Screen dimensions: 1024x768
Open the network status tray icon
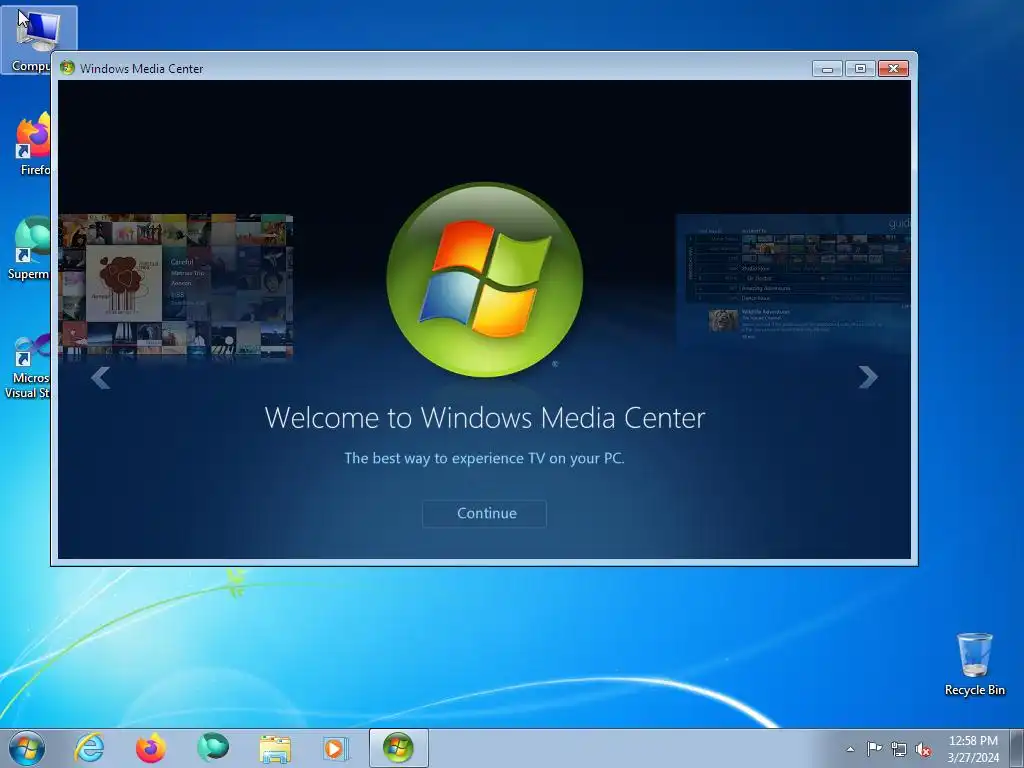point(899,749)
